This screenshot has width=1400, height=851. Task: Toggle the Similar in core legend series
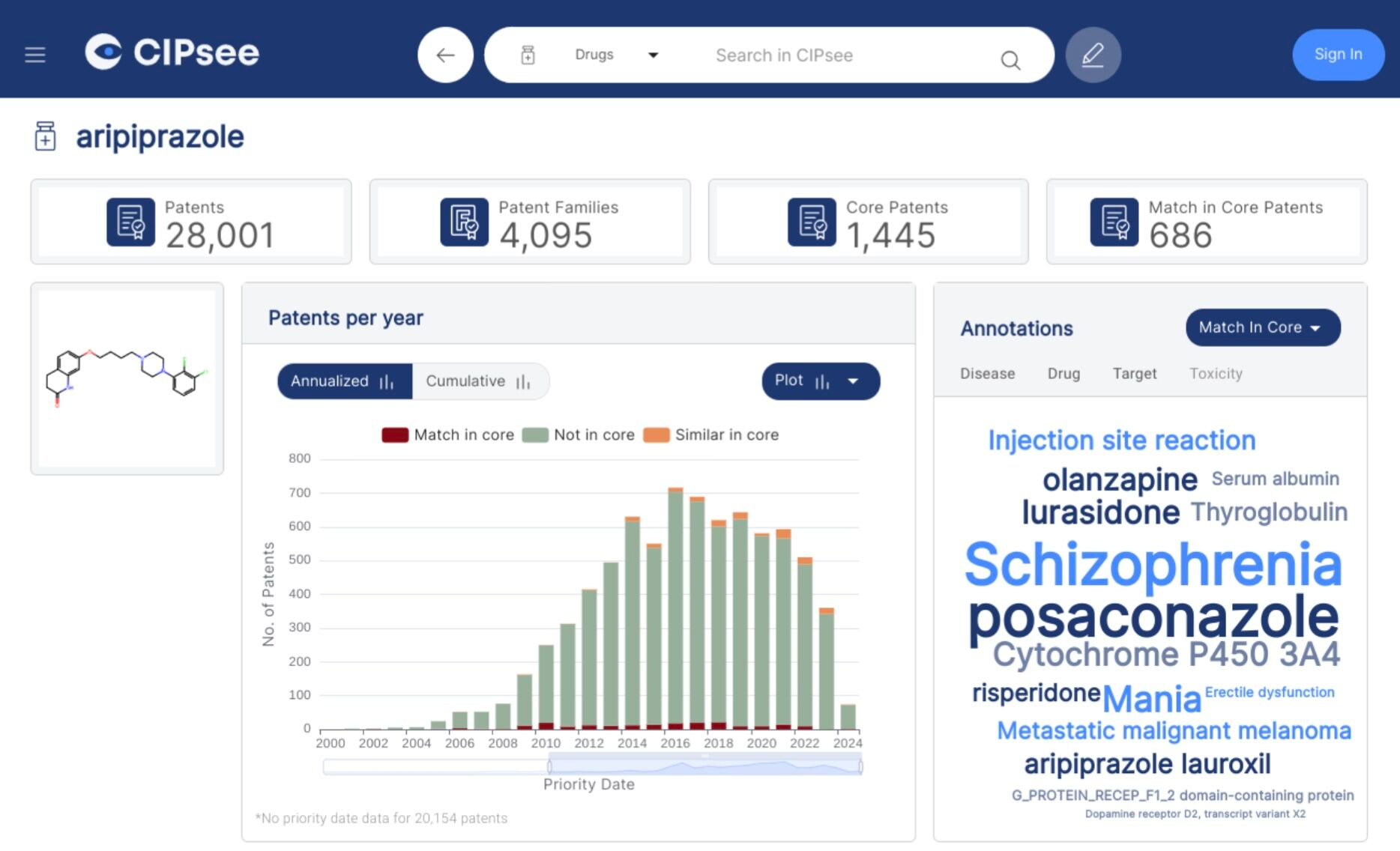point(711,435)
